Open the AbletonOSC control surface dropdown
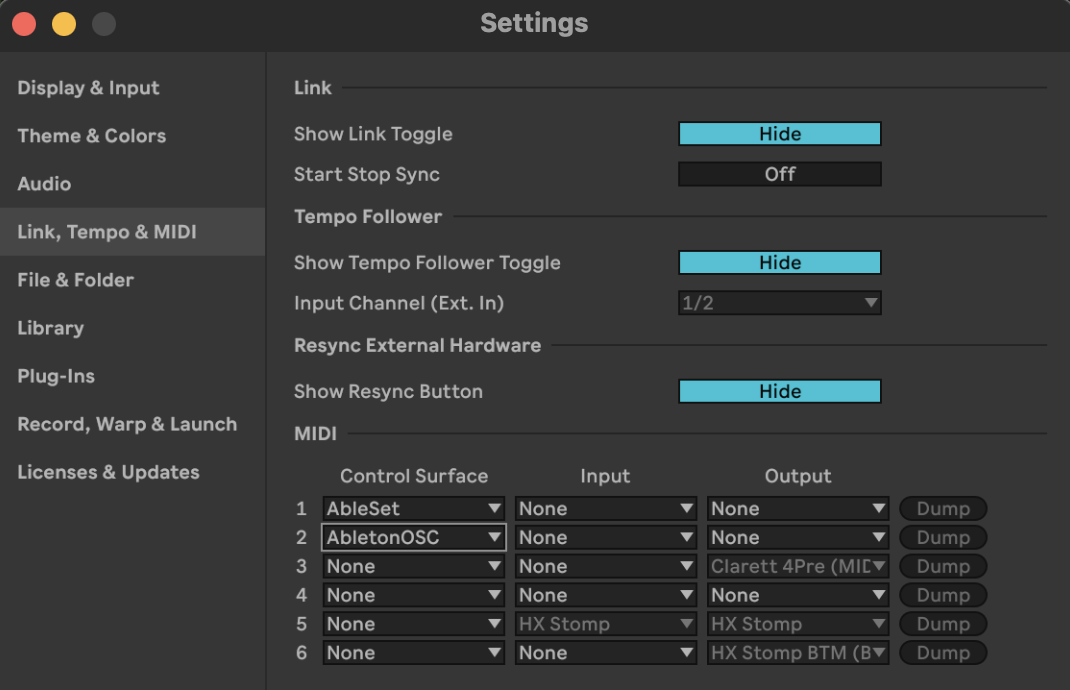The height and width of the screenshot is (690, 1070). [413, 537]
